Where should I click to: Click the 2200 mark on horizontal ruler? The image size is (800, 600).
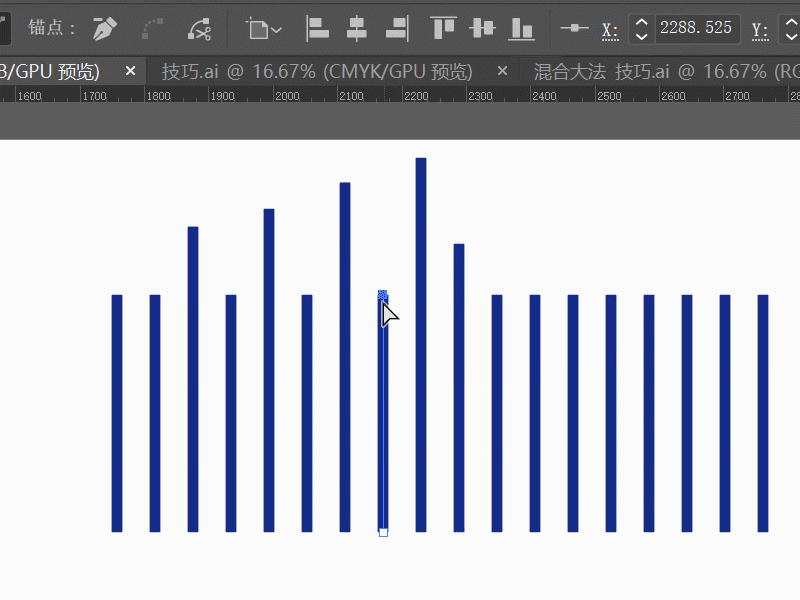(x=416, y=96)
